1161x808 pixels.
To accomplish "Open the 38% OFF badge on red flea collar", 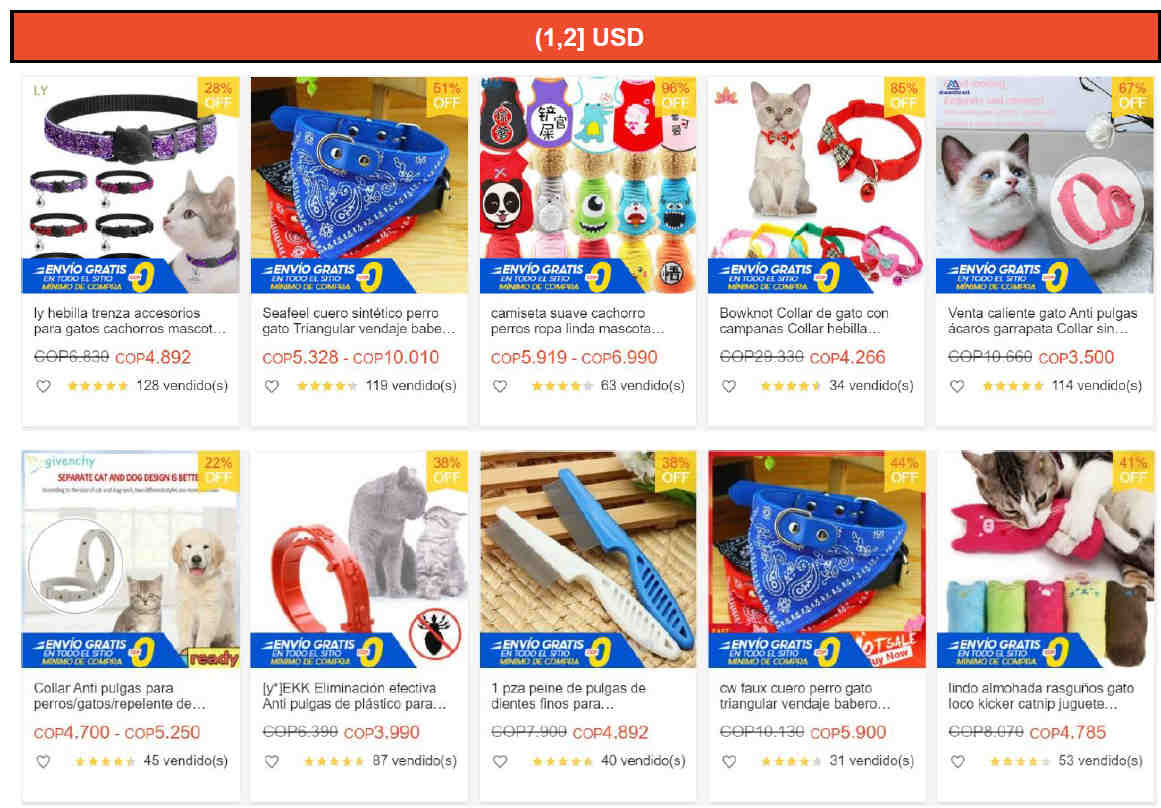I will click(446, 470).
